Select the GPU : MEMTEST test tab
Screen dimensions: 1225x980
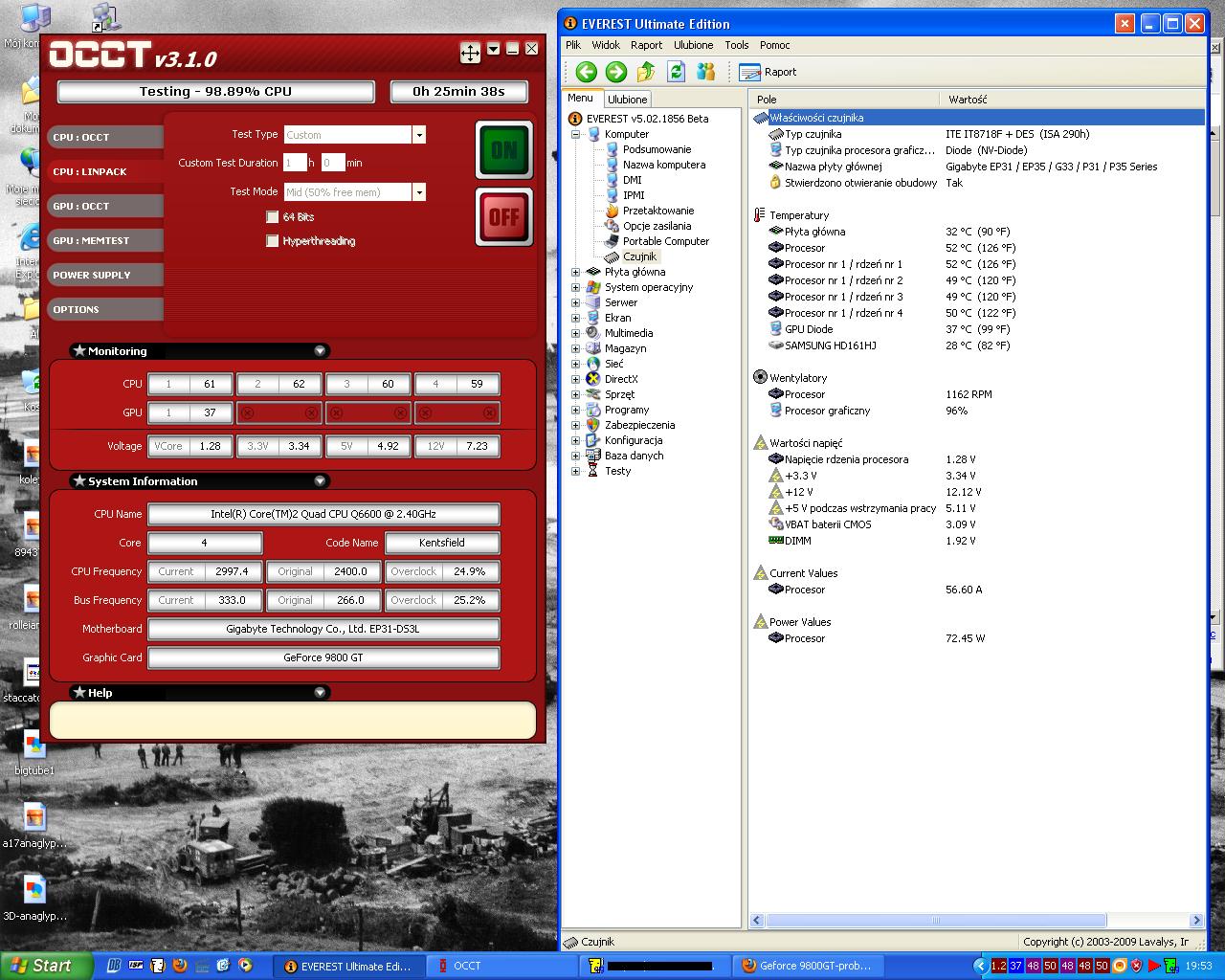(105, 241)
